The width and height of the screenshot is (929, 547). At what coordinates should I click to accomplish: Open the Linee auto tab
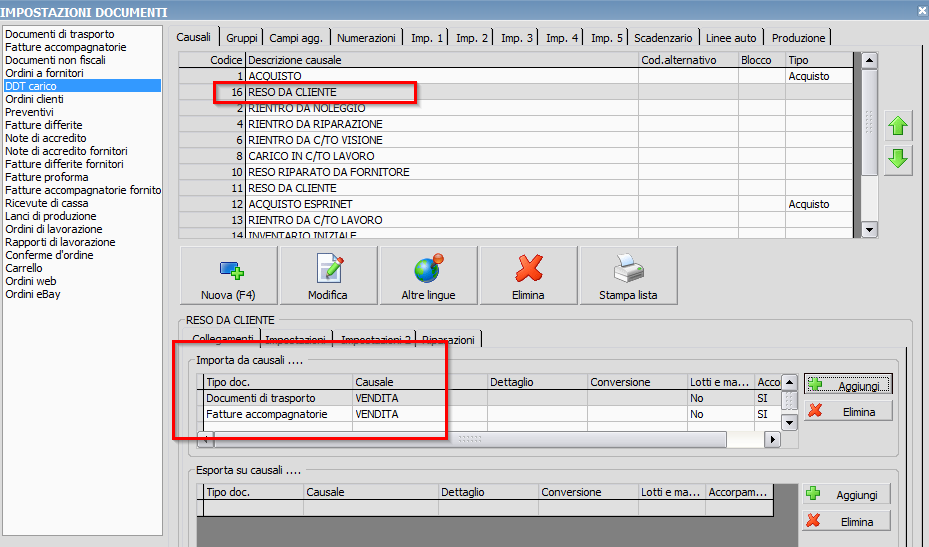[x=731, y=38]
